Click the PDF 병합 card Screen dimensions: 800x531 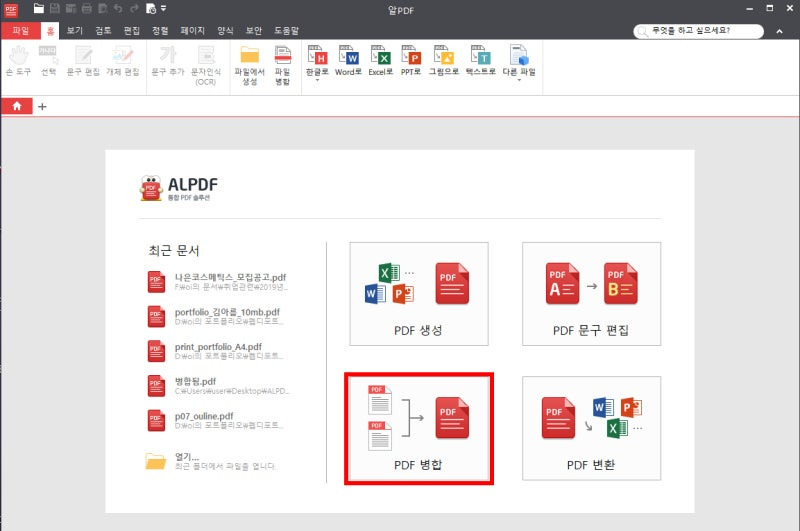click(x=419, y=428)
